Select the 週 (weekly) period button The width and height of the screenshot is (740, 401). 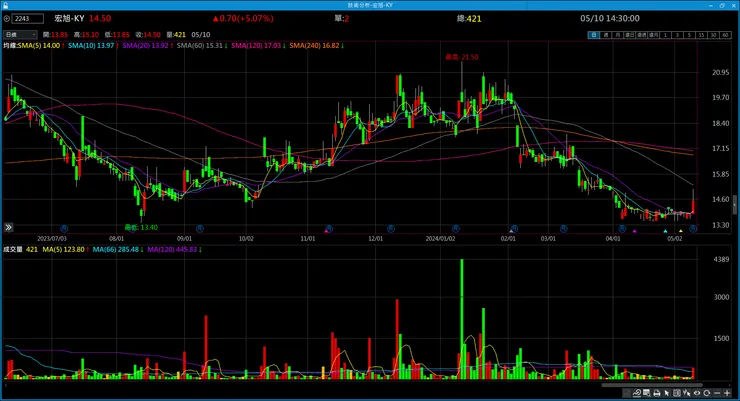605,35
